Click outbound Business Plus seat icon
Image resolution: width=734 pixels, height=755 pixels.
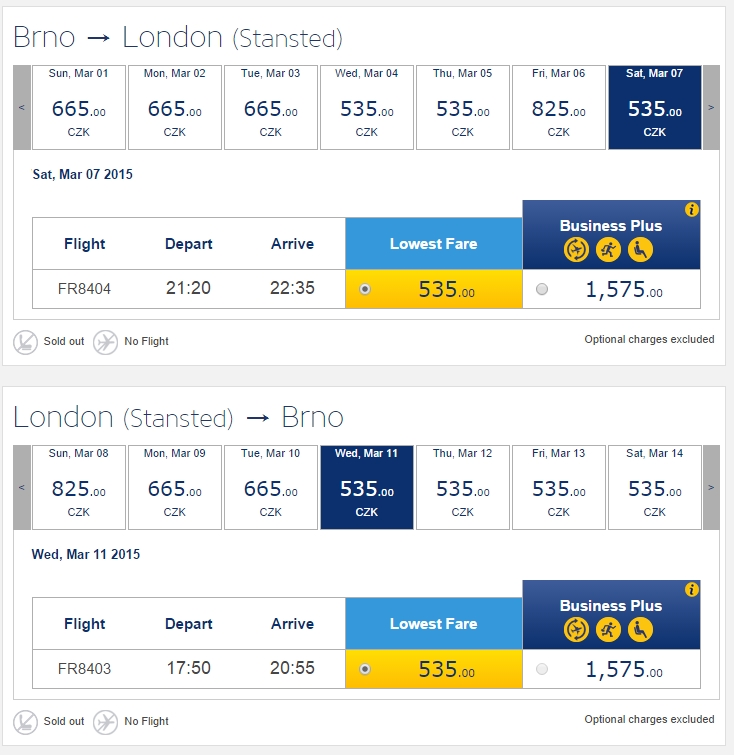(x=641, y=249)
